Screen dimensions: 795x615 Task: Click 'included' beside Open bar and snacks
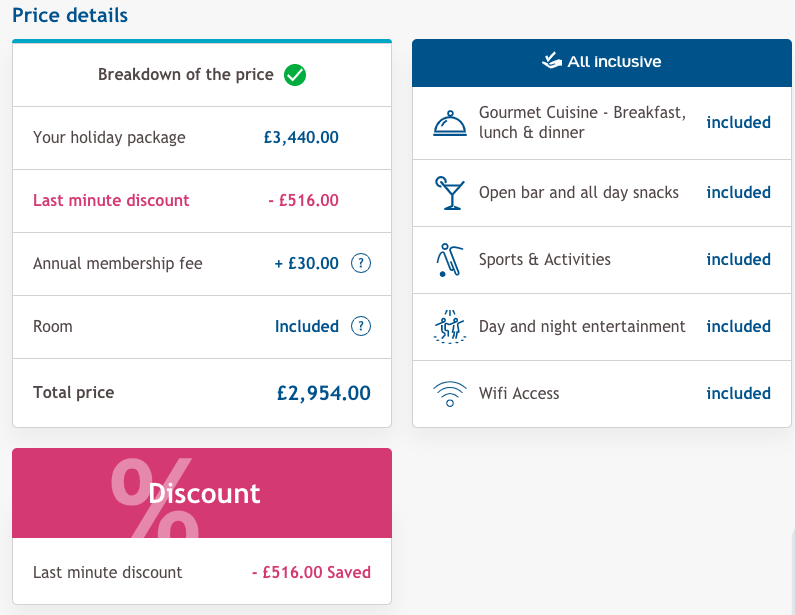tap(738, 193)
